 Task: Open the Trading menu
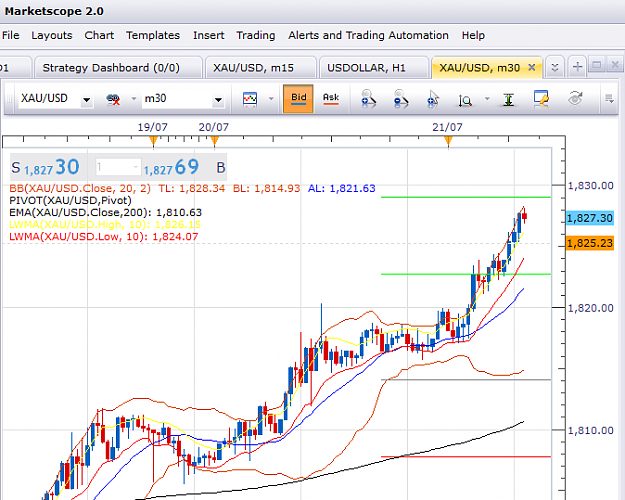point(256,35)
